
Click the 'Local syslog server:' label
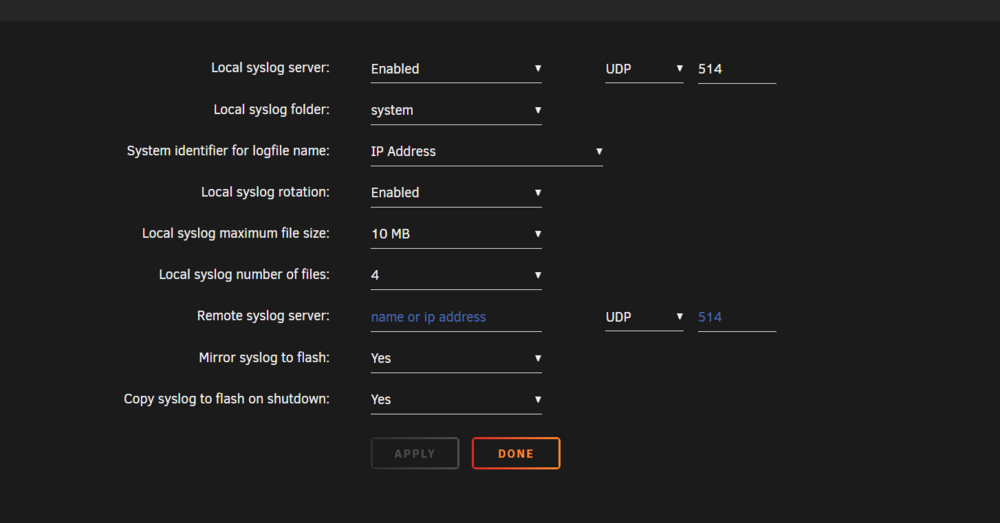pos(270,68)
